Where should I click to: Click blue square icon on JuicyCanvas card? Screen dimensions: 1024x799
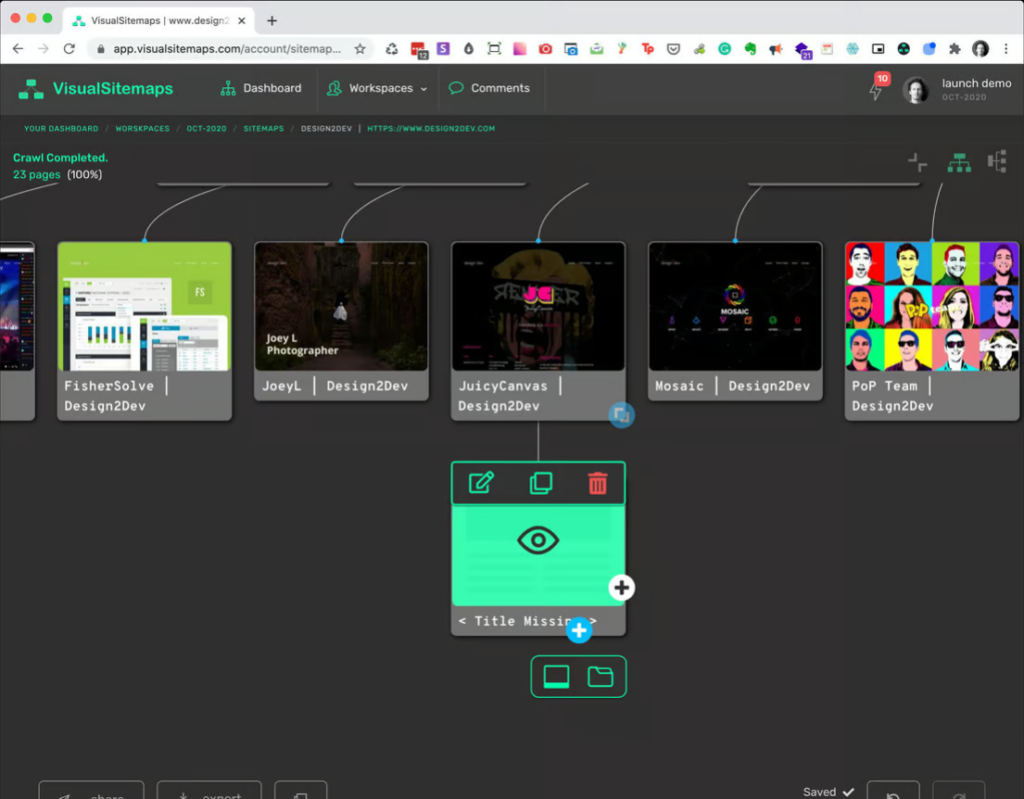tap(622, 415)
